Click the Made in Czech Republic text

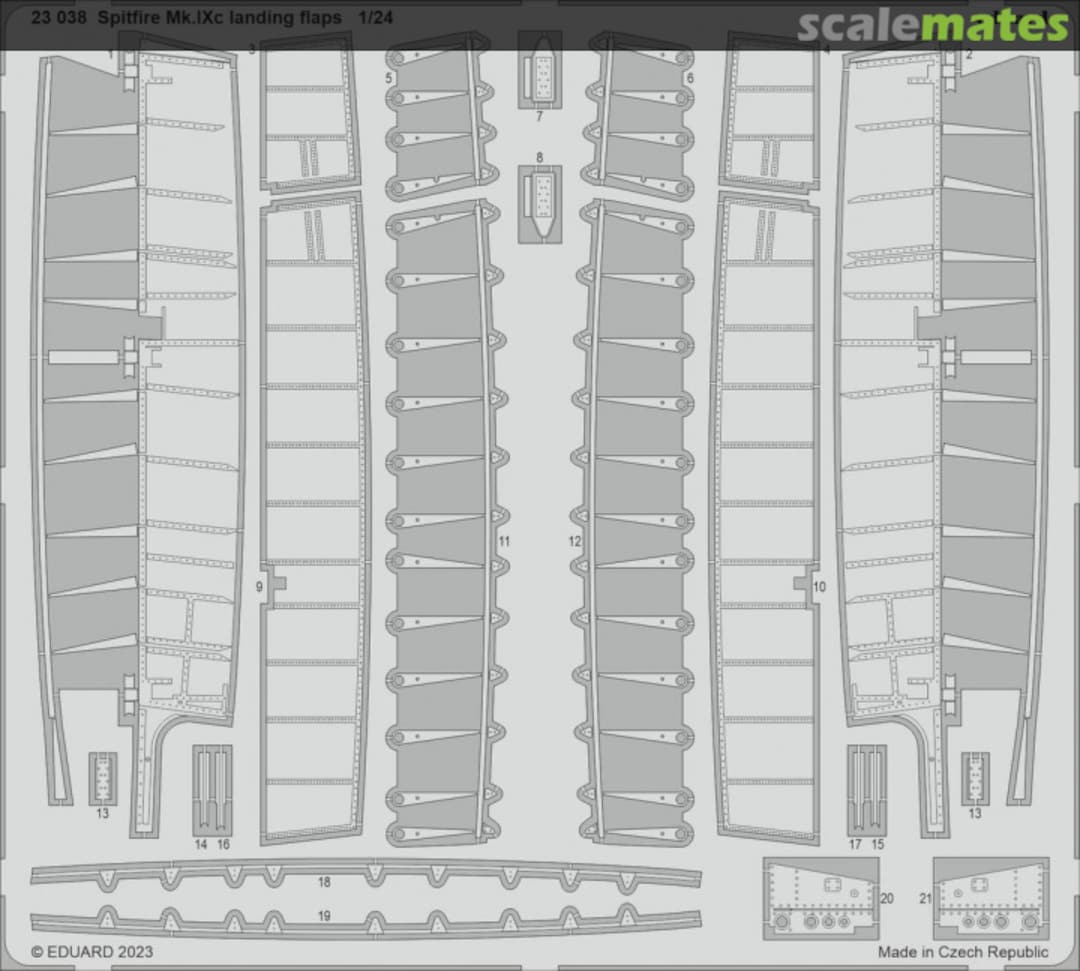tap(963, 952)
